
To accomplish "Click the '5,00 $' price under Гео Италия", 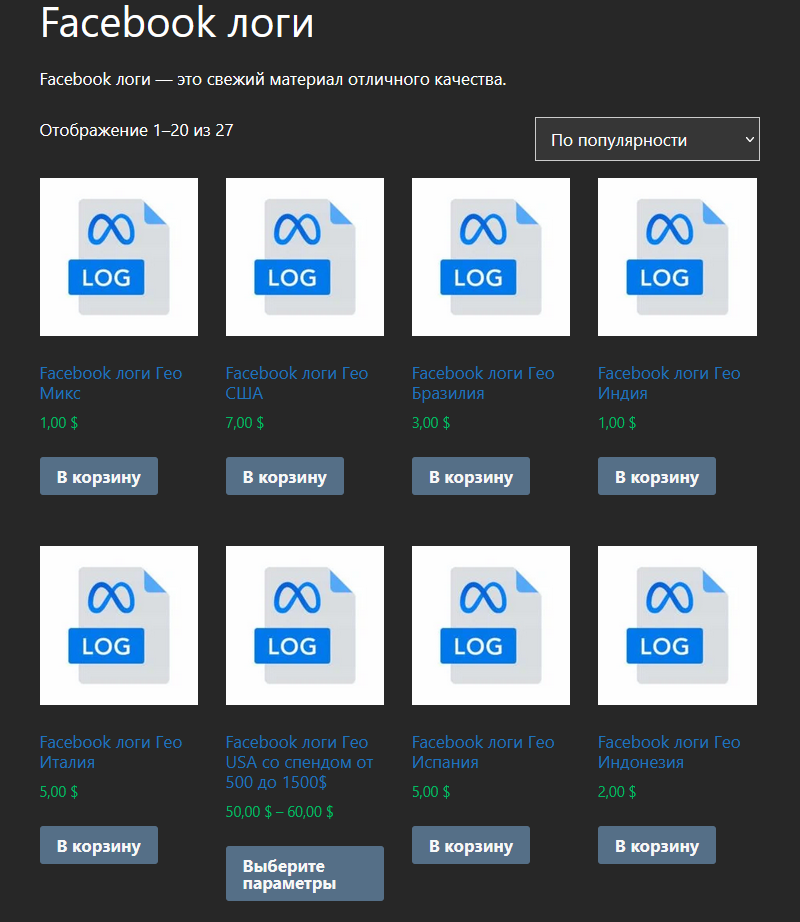I will click(x=59, y=792).
